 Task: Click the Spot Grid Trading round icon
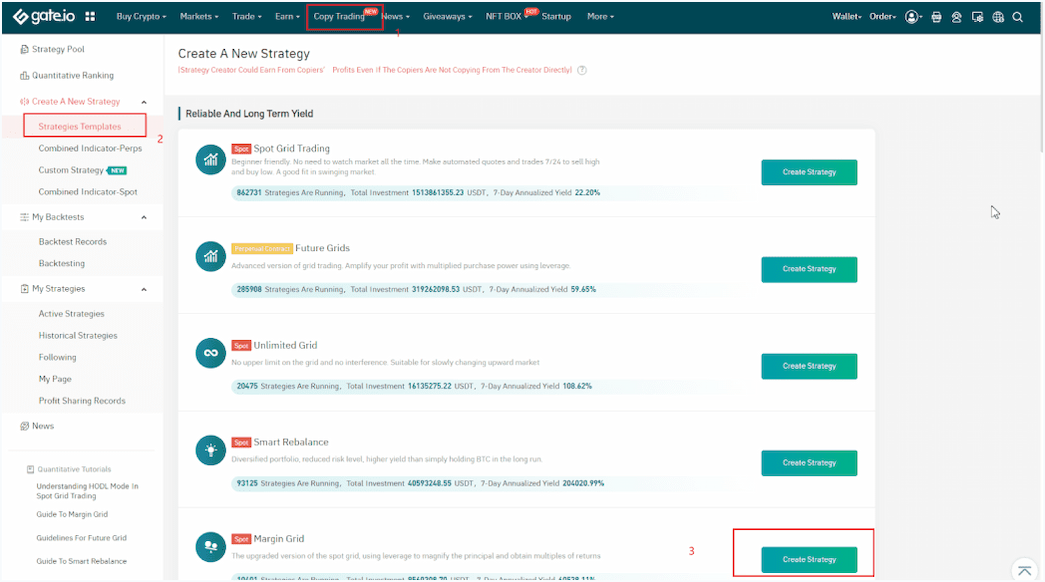click(x=211, y=160)
